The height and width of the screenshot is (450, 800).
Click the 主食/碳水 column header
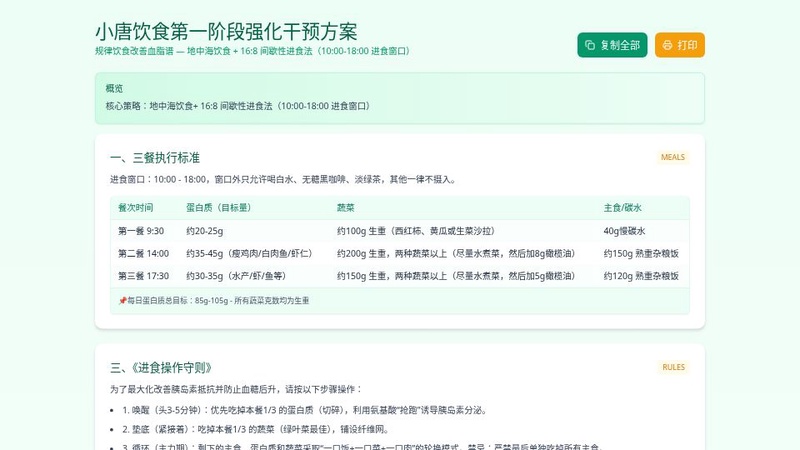tap(622, 208)
